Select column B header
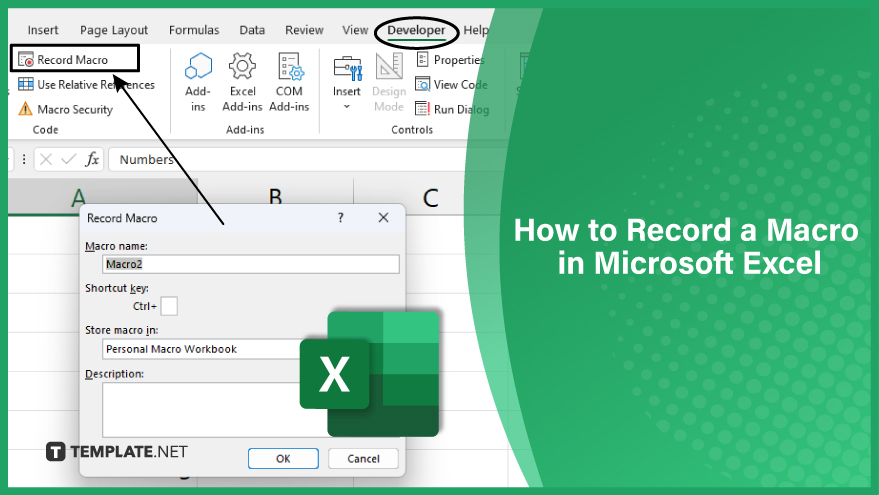The height and width of the screenshot is (495, 879). click(x=275, y=197)
